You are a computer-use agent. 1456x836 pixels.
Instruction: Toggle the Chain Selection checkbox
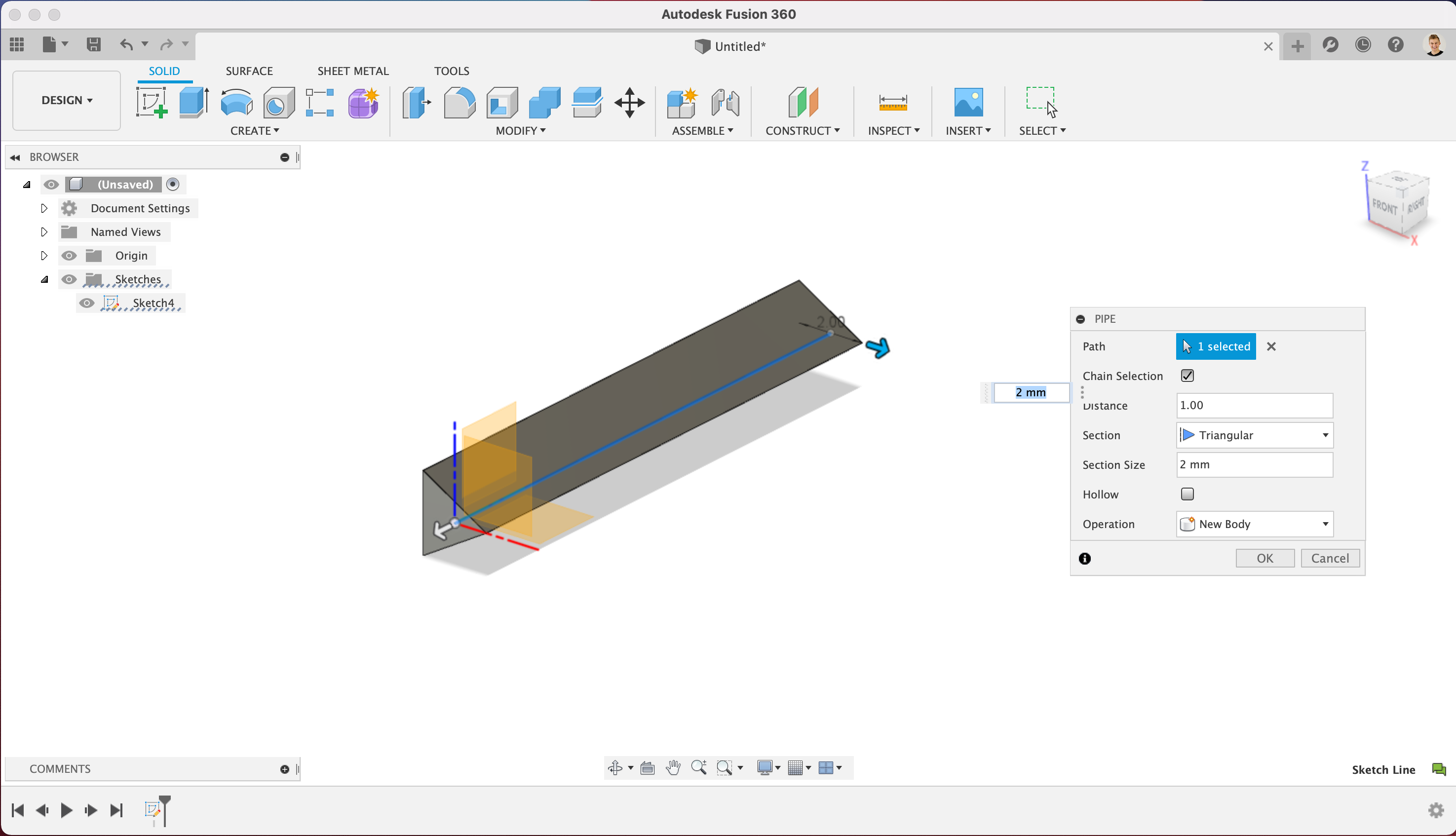tap(1188, 376)
